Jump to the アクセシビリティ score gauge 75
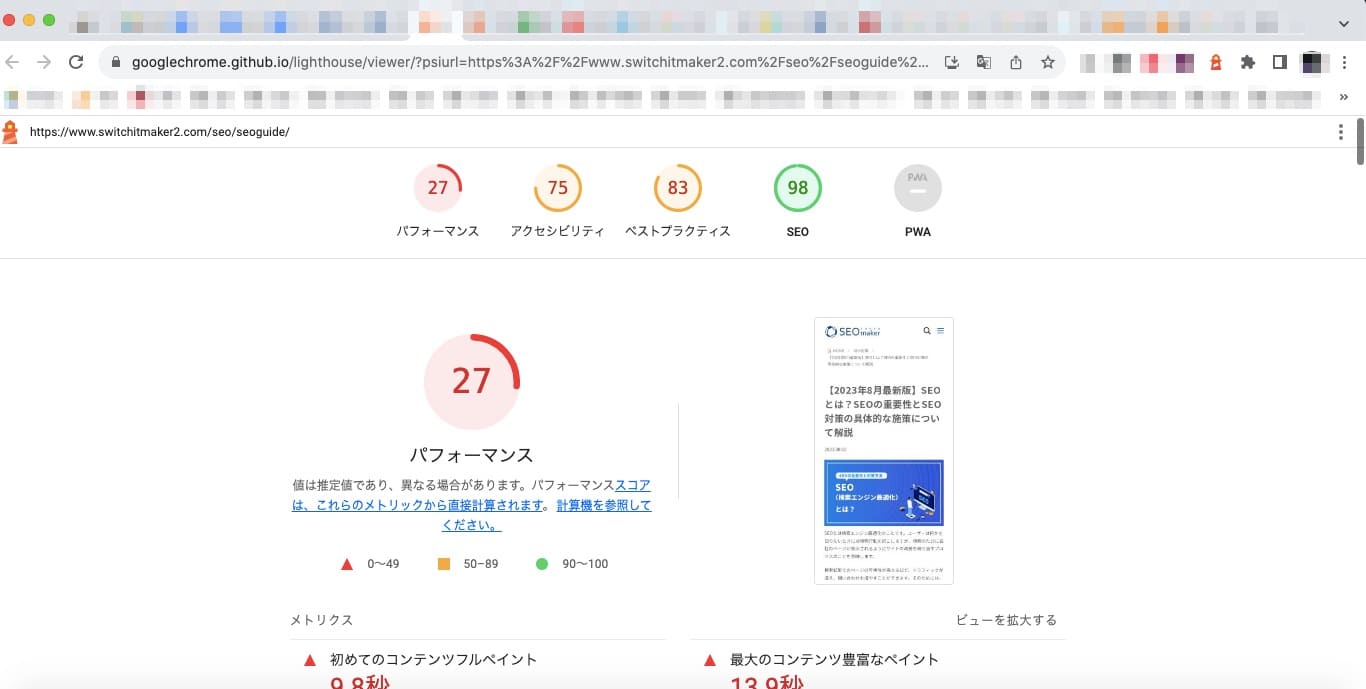 557,188
